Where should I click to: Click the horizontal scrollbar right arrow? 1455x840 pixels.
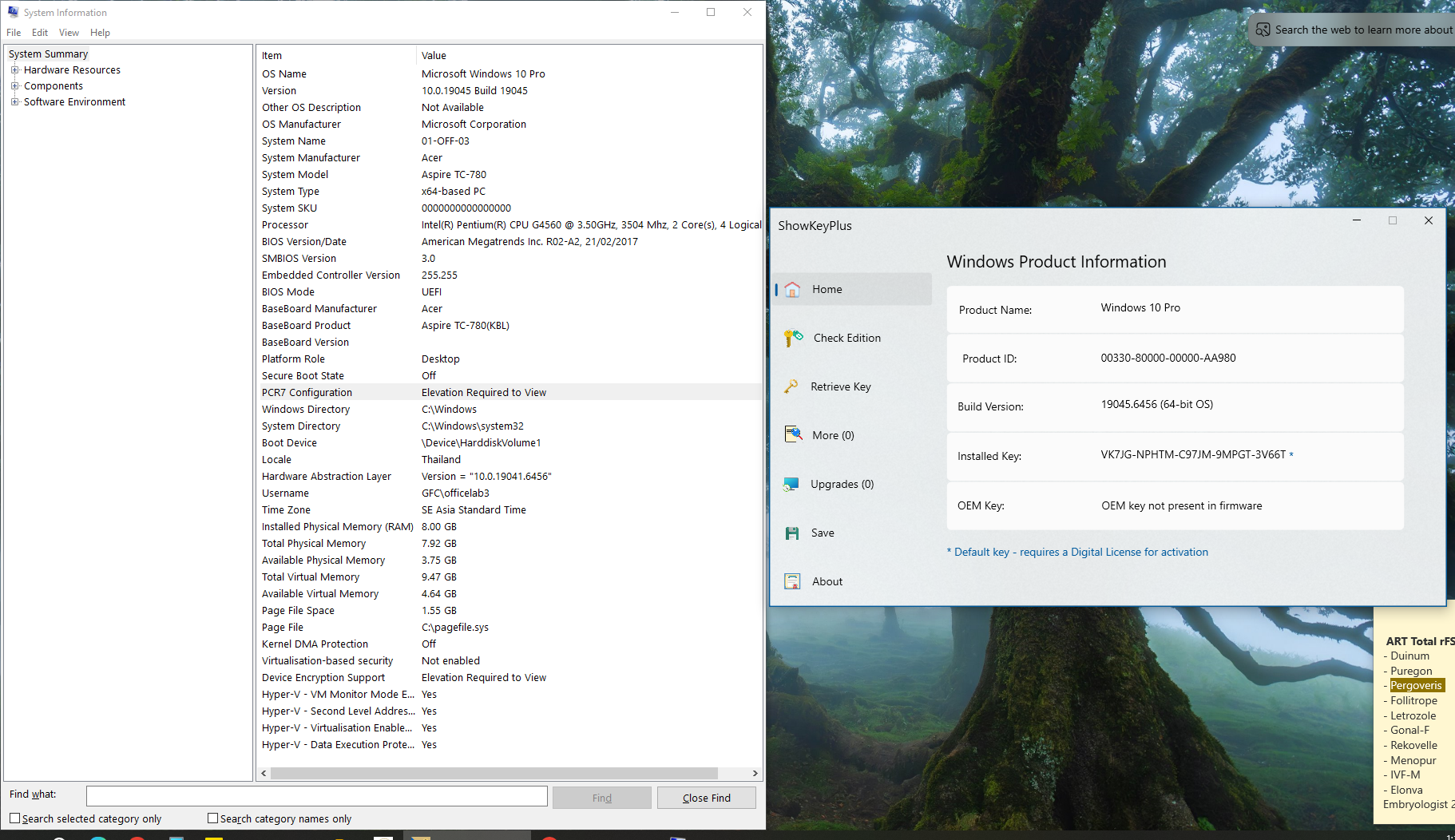755,773
